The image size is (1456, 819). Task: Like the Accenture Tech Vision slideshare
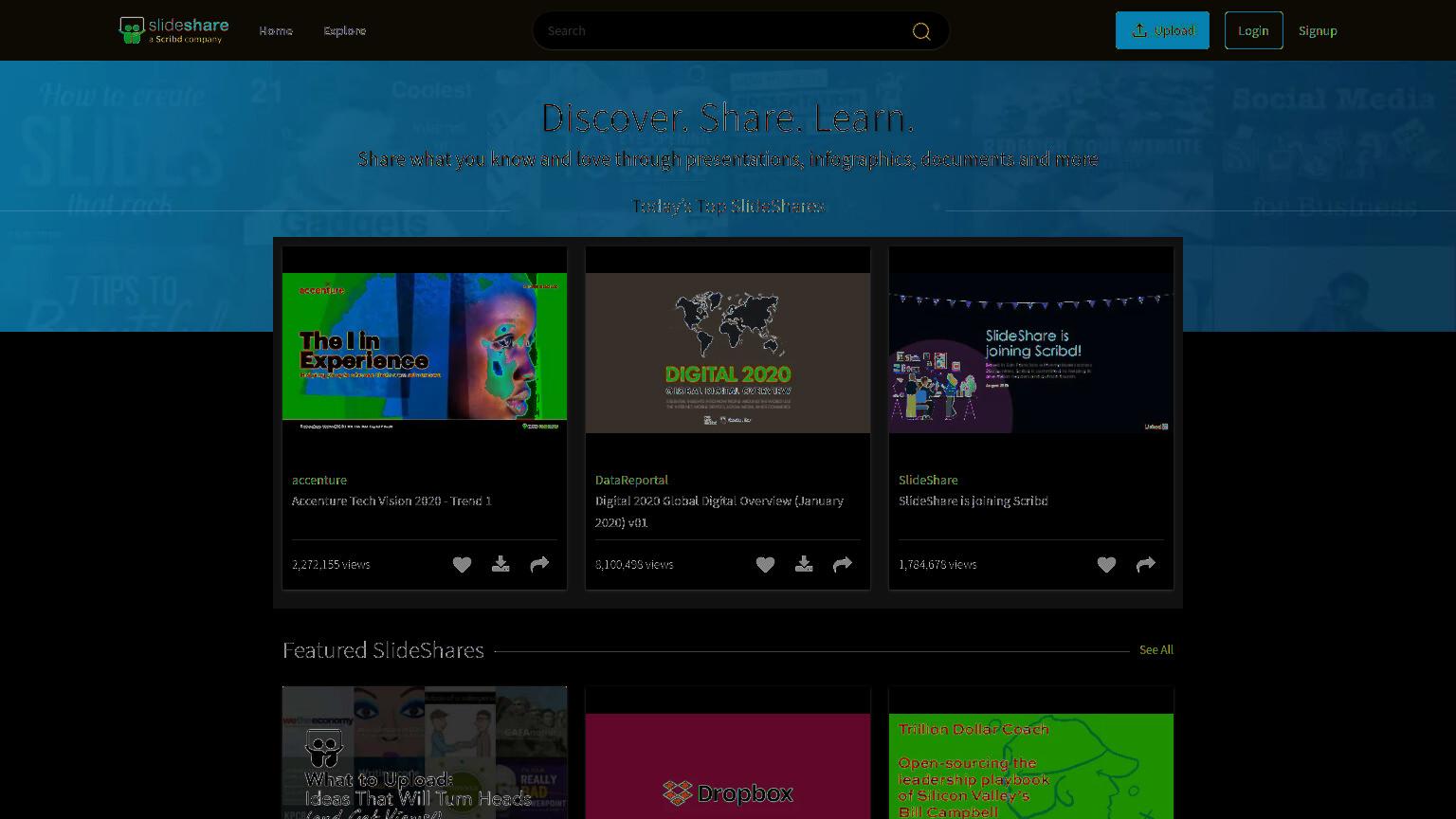pos(462,565)
